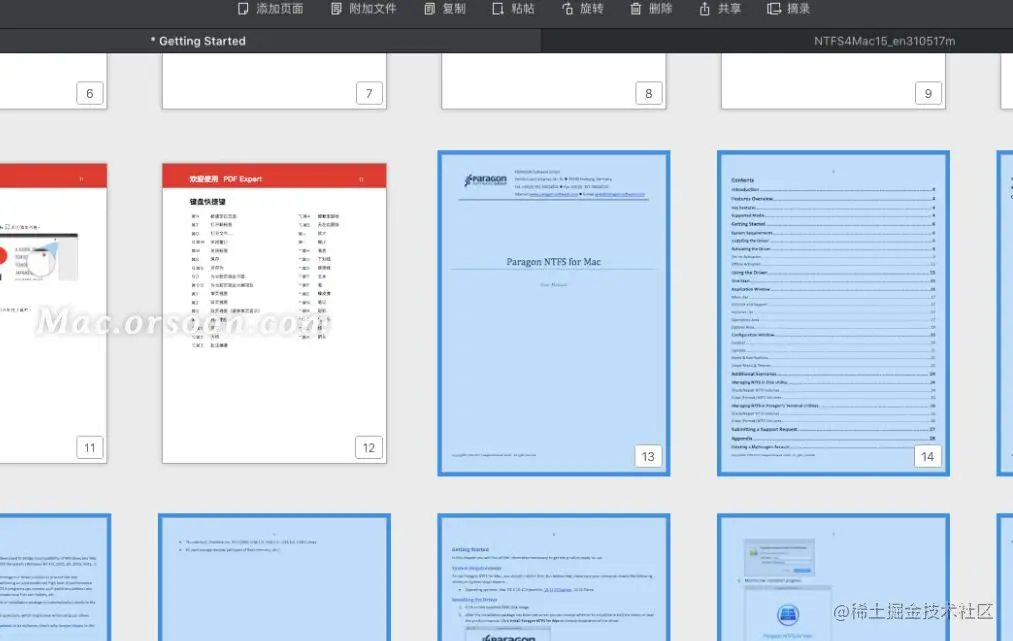Select page 8 thumbnail

tap(554, 81)
